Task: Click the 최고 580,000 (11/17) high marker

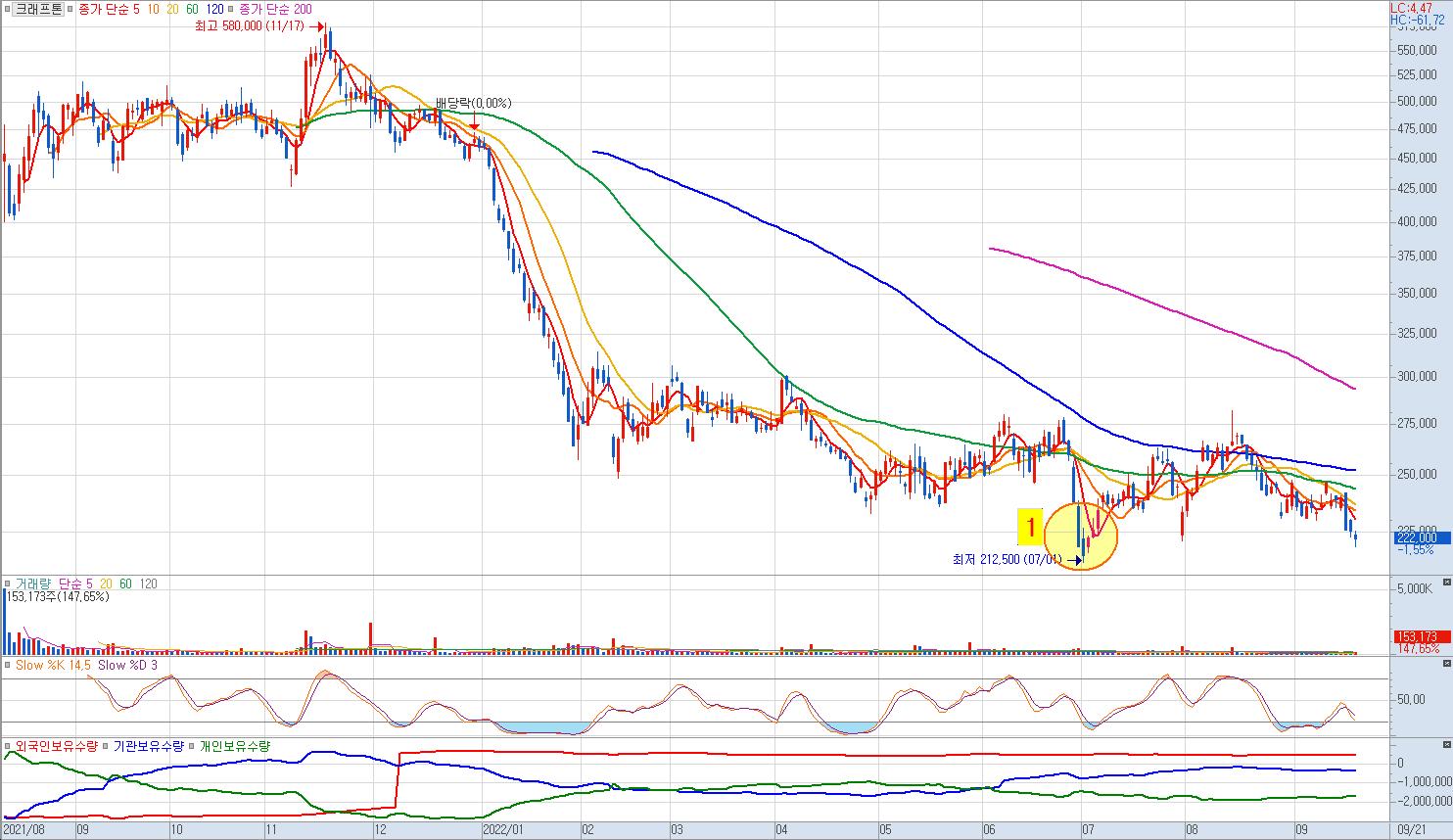Action: click(x=261, y=26)
